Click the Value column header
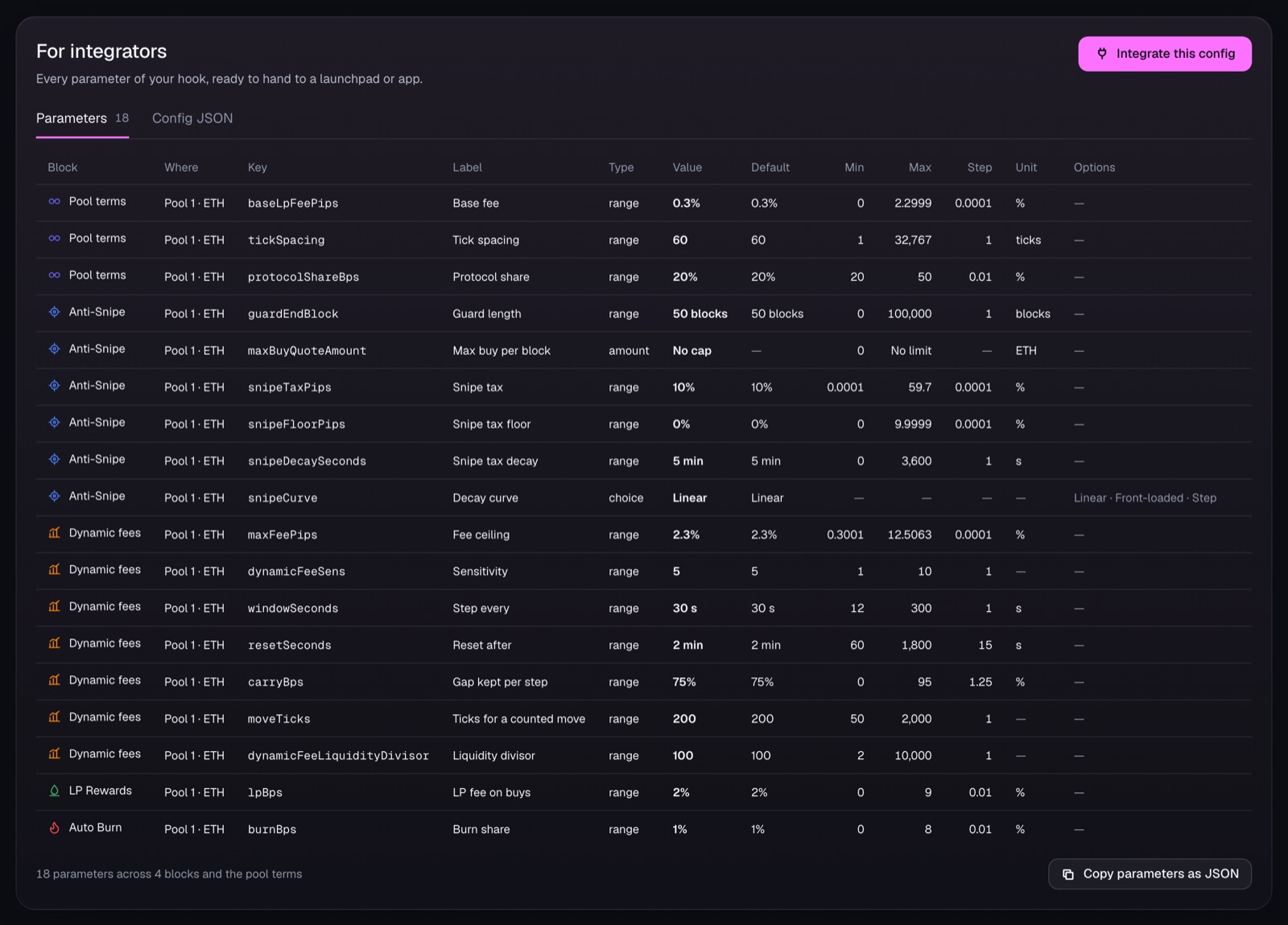 pyautogui.click(x=687, y=167)
